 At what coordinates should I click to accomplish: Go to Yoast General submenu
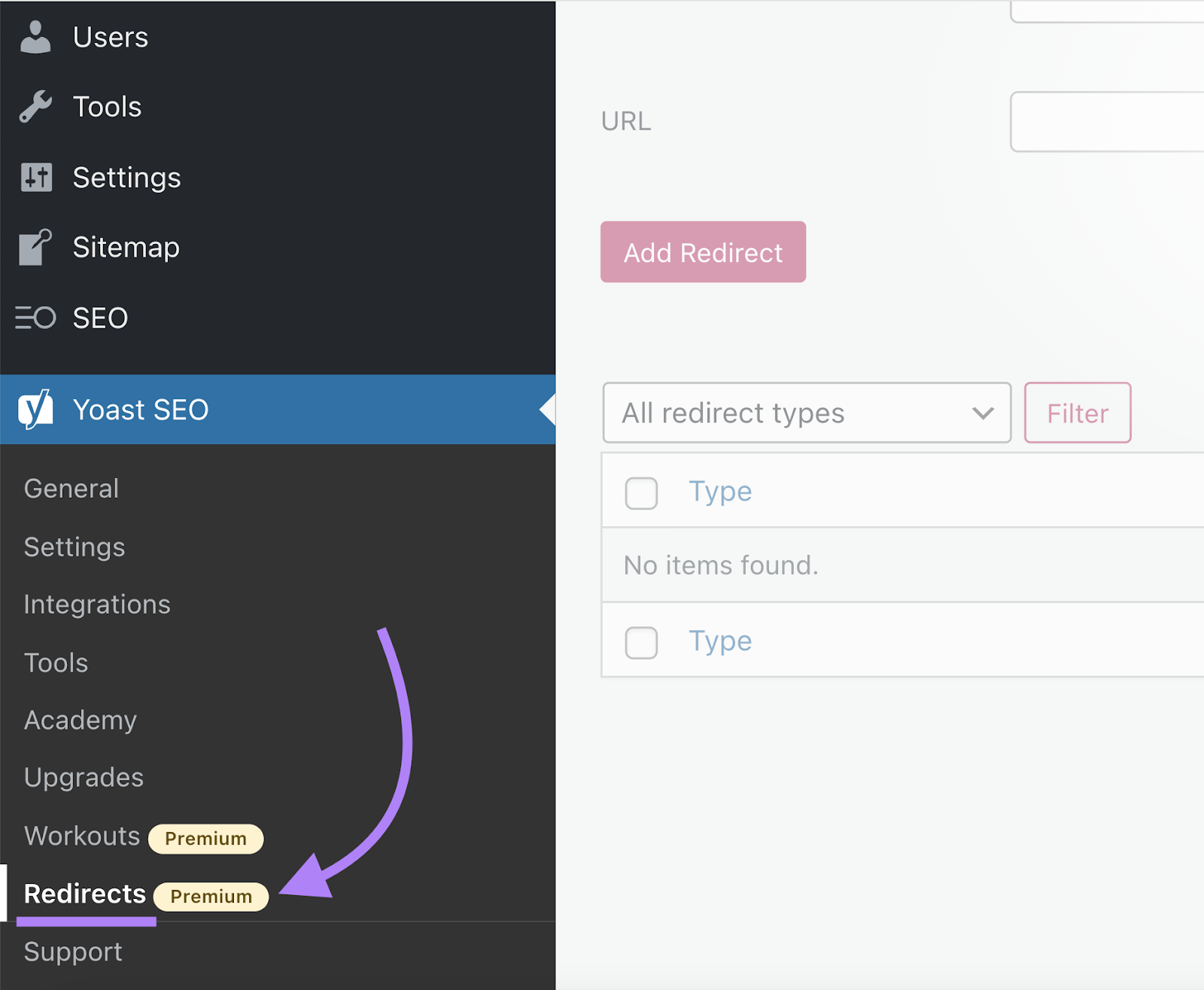click(71, 489)
